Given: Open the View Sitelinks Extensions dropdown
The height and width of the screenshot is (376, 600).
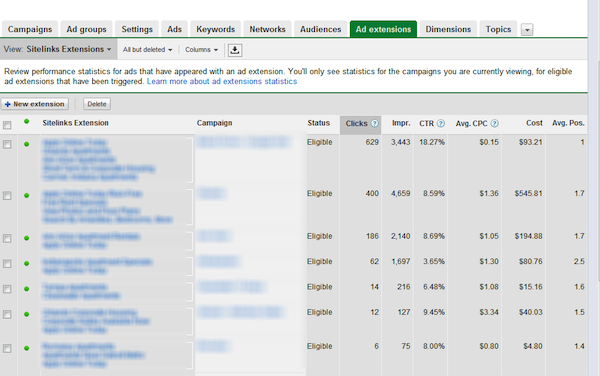Looking at the screenshot, I should [x=58, y=49].
